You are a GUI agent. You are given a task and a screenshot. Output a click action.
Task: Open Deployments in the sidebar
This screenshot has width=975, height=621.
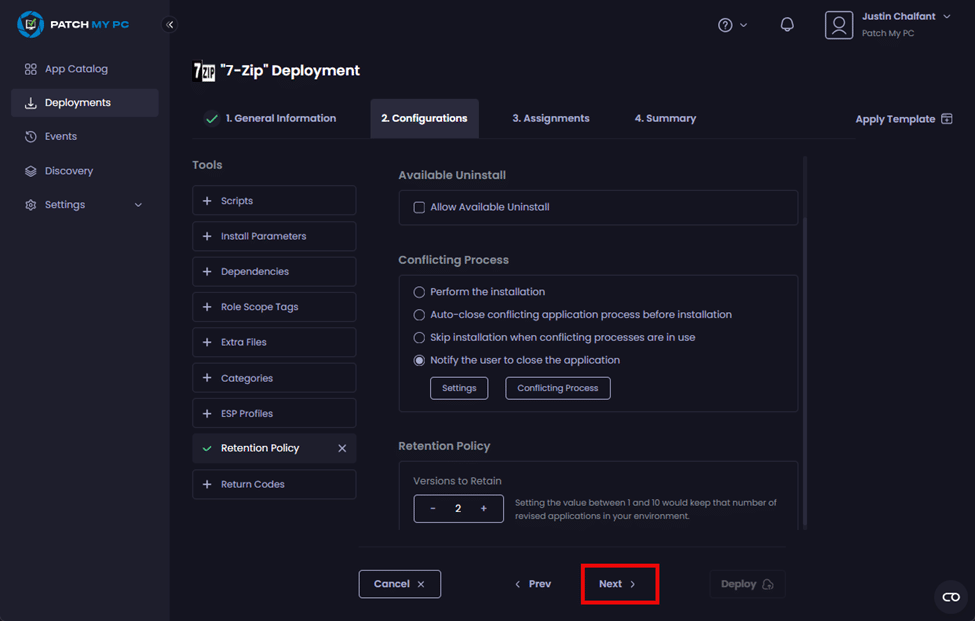[x=77, y=103]
